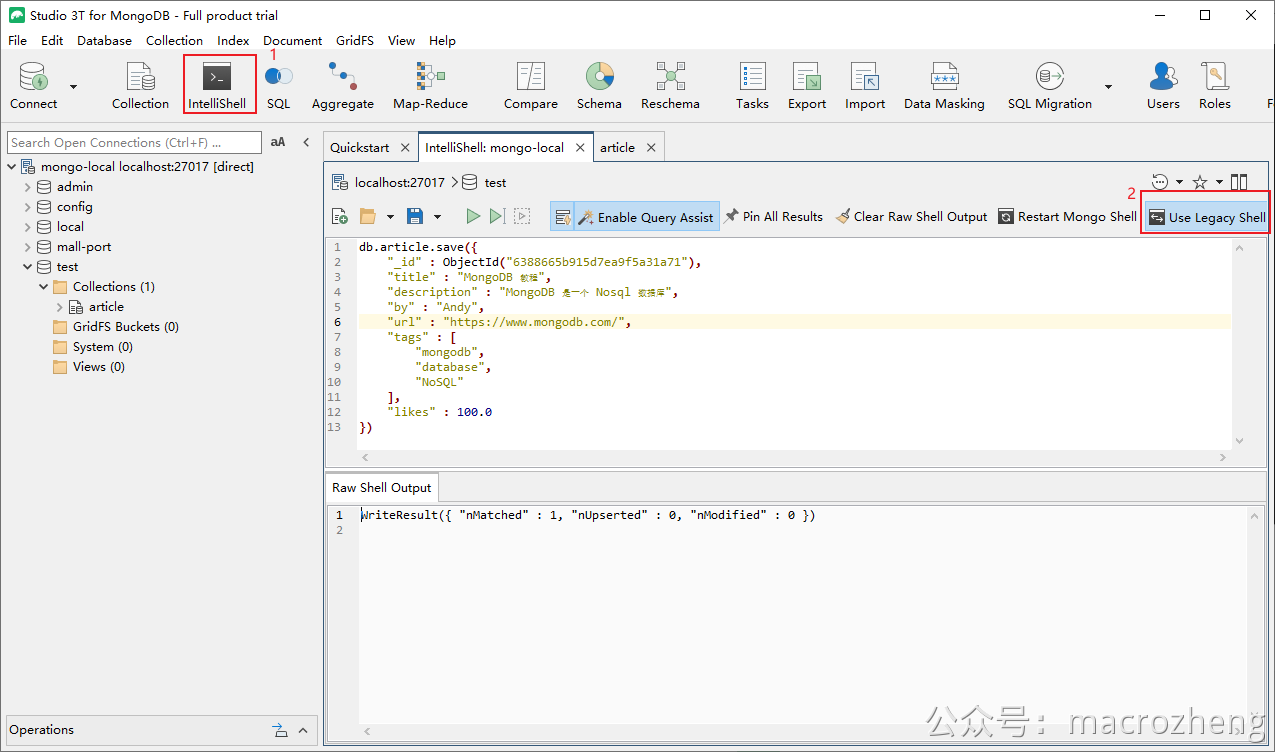Expand the admin database
This screenshot has width=1275, height=752.
coord(28,187)
